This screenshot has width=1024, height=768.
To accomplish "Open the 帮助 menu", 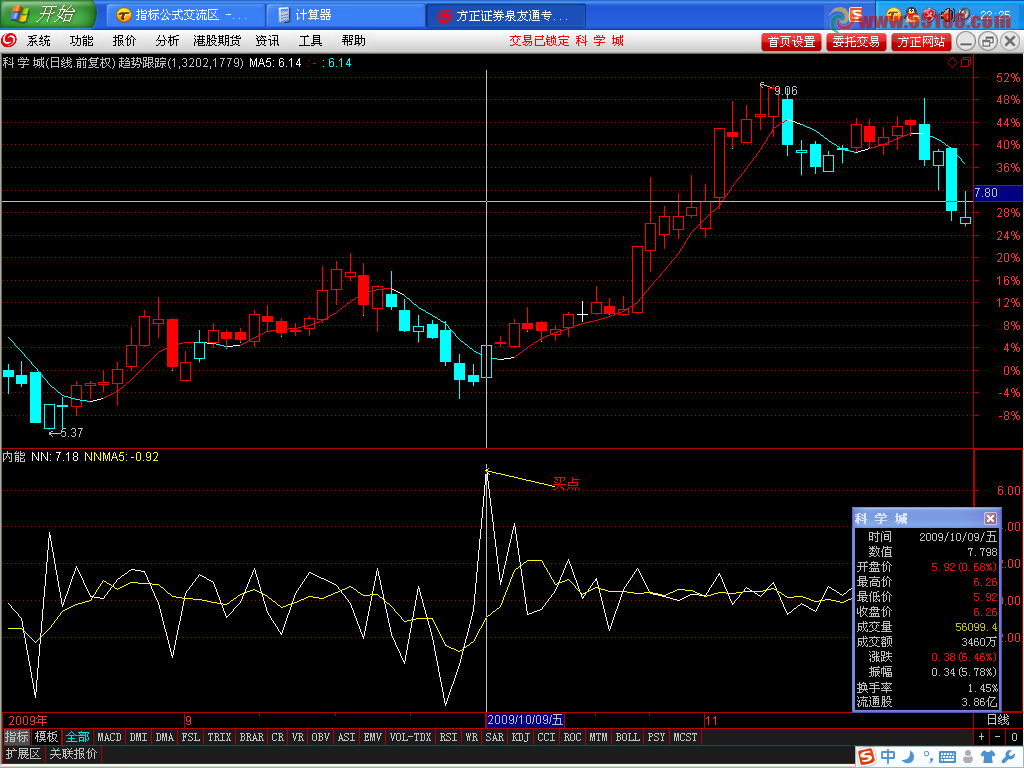I will [353, 40].
